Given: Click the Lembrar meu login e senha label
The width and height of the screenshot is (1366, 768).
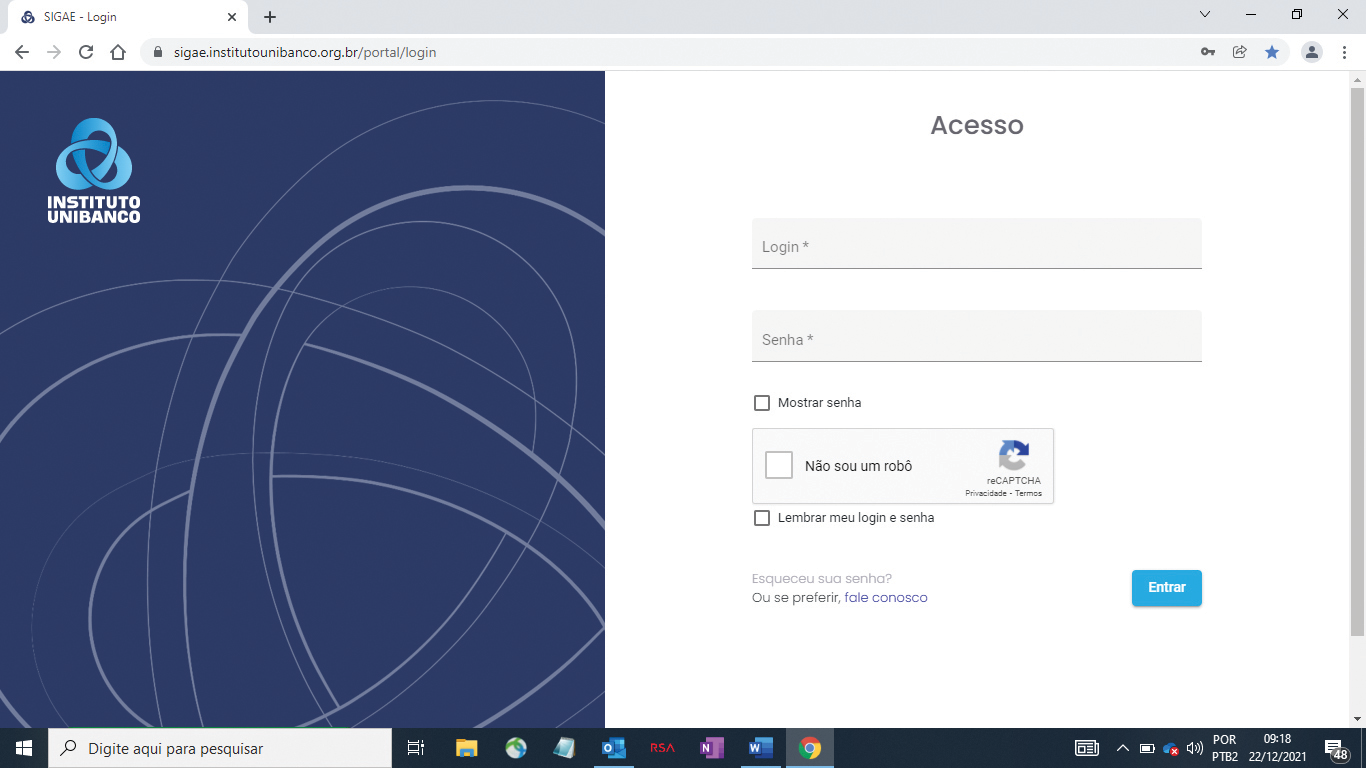Looking at the screenshot, I should click(856, 518).
